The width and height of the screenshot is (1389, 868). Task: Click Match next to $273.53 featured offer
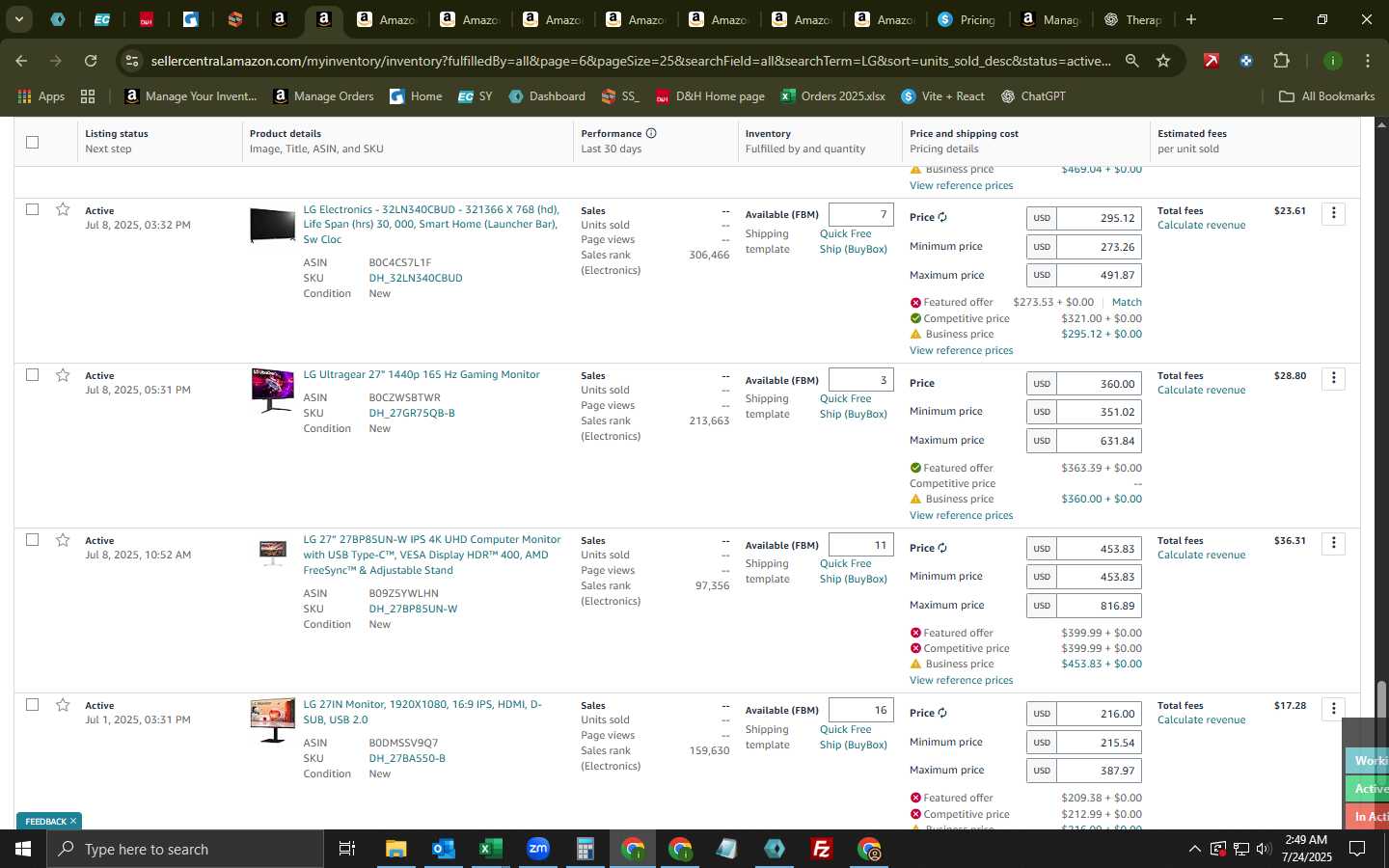coord(1127,302)
